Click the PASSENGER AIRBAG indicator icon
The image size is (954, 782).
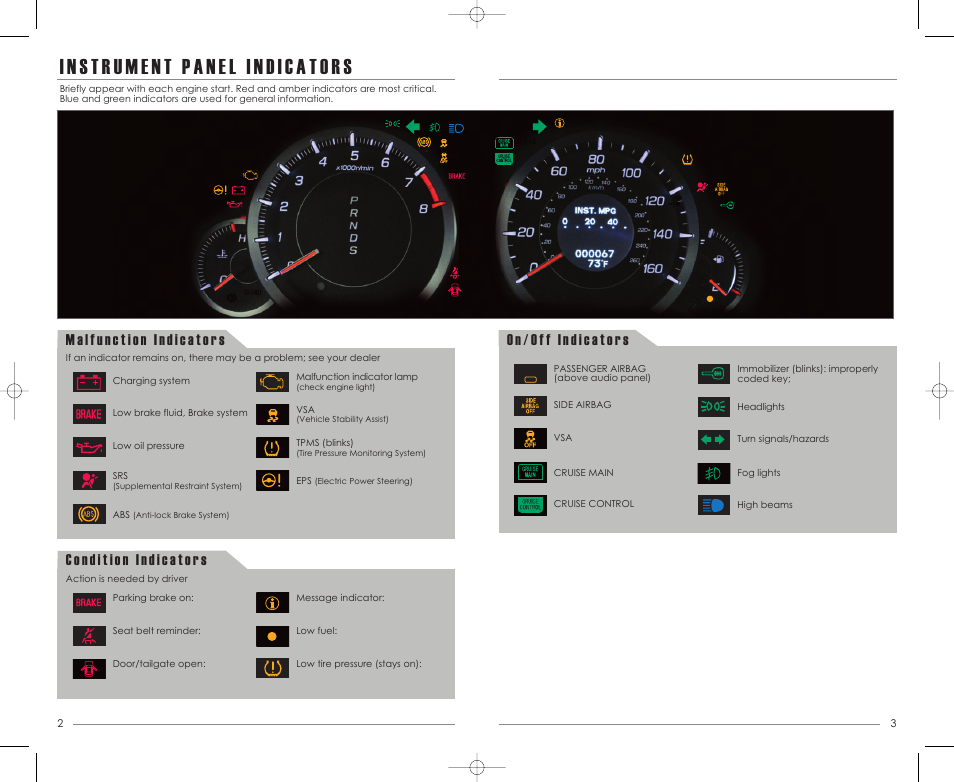pyautogui.click(x=530, y=374)
